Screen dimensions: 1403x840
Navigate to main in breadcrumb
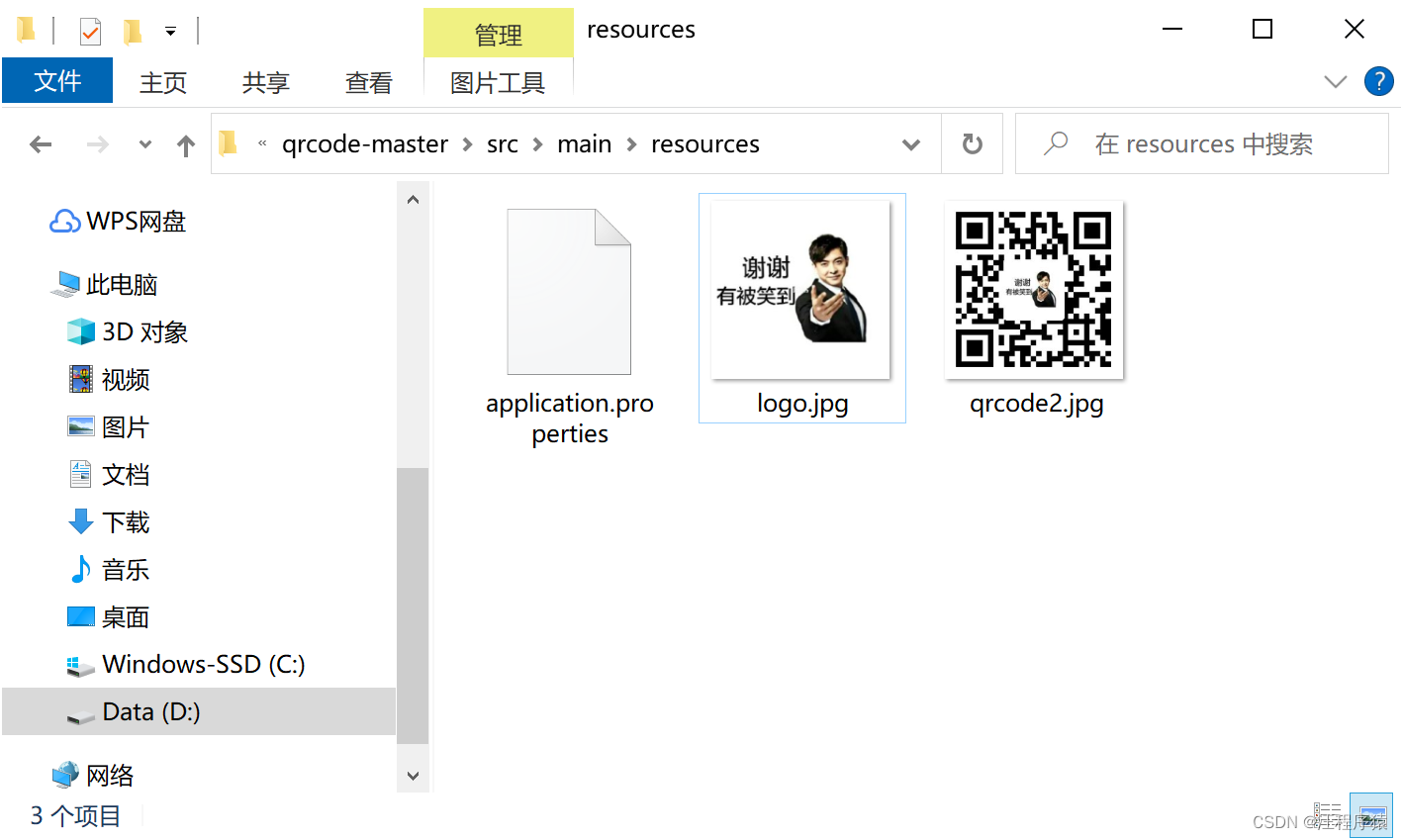click(585, 144)
